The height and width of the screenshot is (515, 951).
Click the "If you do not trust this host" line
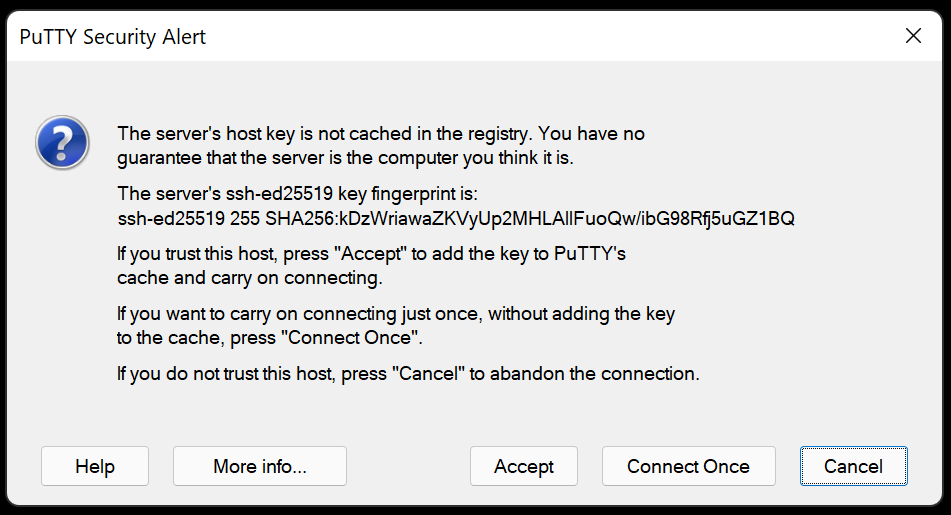pos(408,374)
